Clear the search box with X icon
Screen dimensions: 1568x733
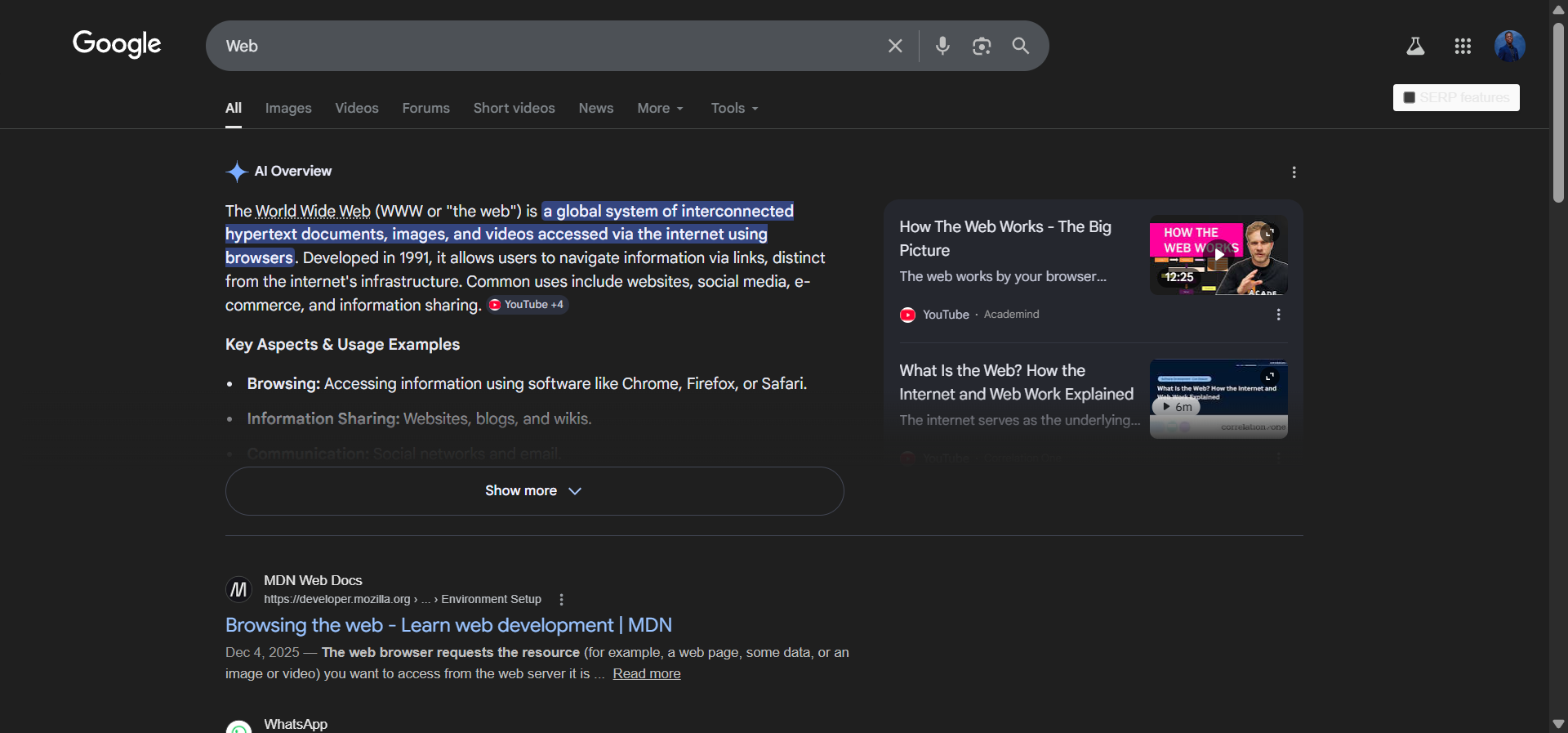pos(895,46)
